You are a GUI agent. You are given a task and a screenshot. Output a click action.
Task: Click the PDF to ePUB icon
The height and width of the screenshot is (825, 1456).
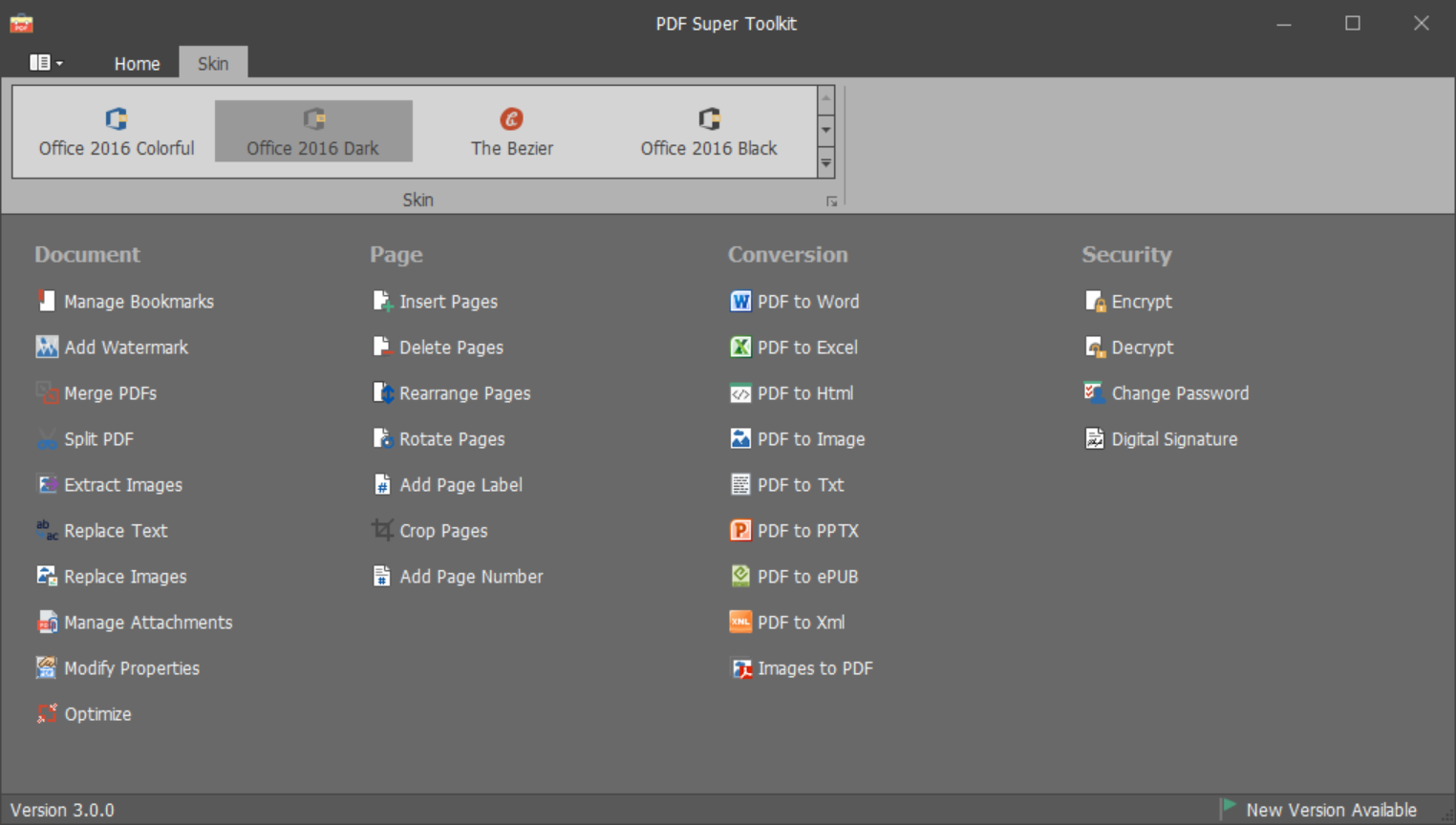click(740, 577)
